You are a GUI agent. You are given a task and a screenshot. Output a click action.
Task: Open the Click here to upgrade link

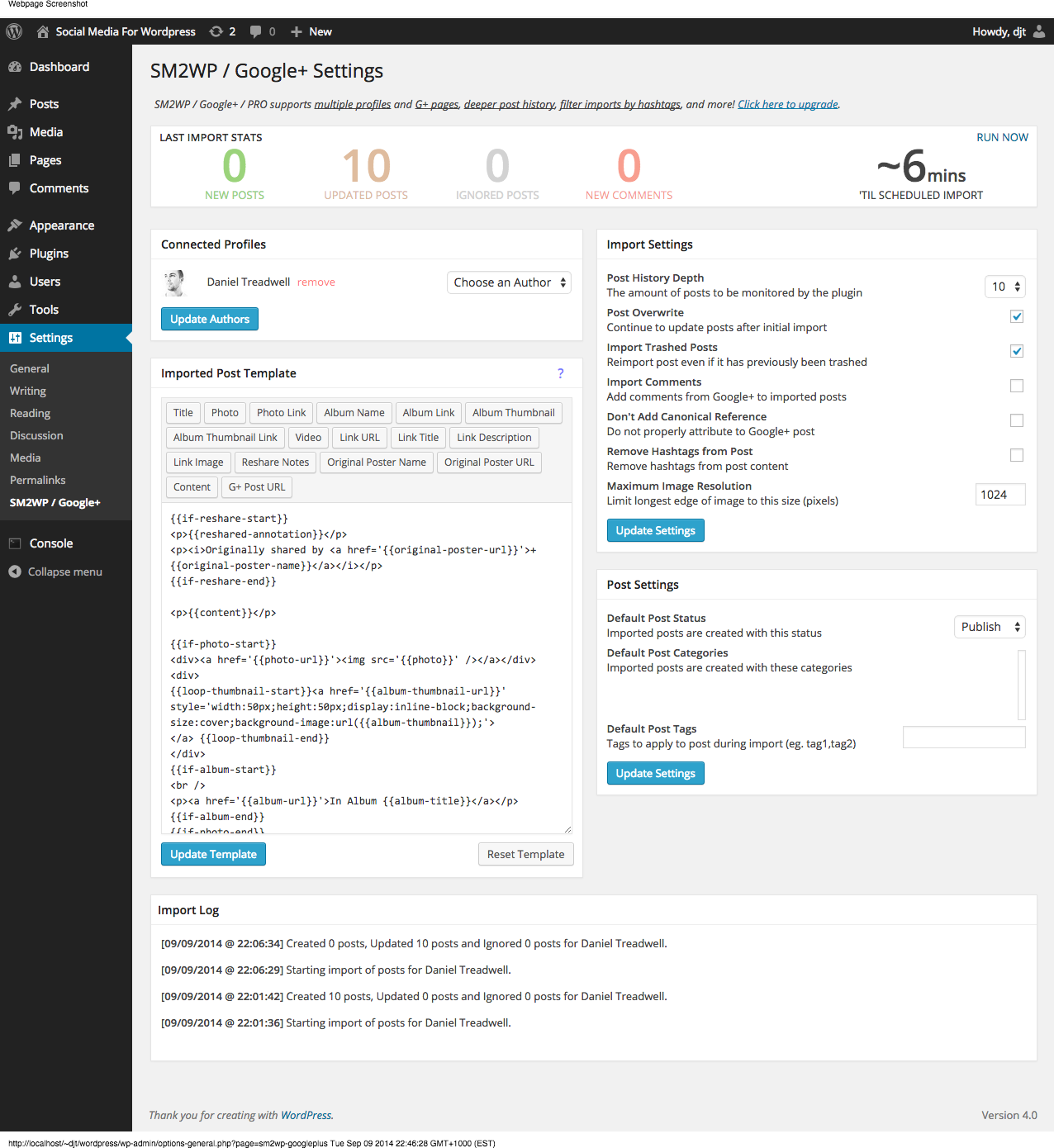point(788,104)
